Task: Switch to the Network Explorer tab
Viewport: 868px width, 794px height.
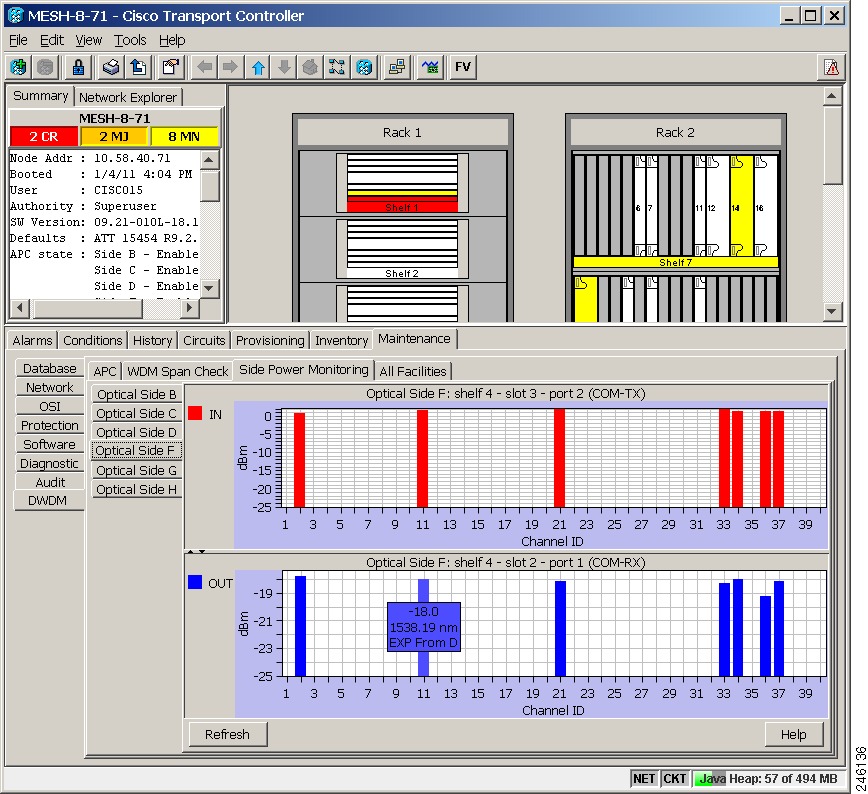Action: tap(128, 97)
